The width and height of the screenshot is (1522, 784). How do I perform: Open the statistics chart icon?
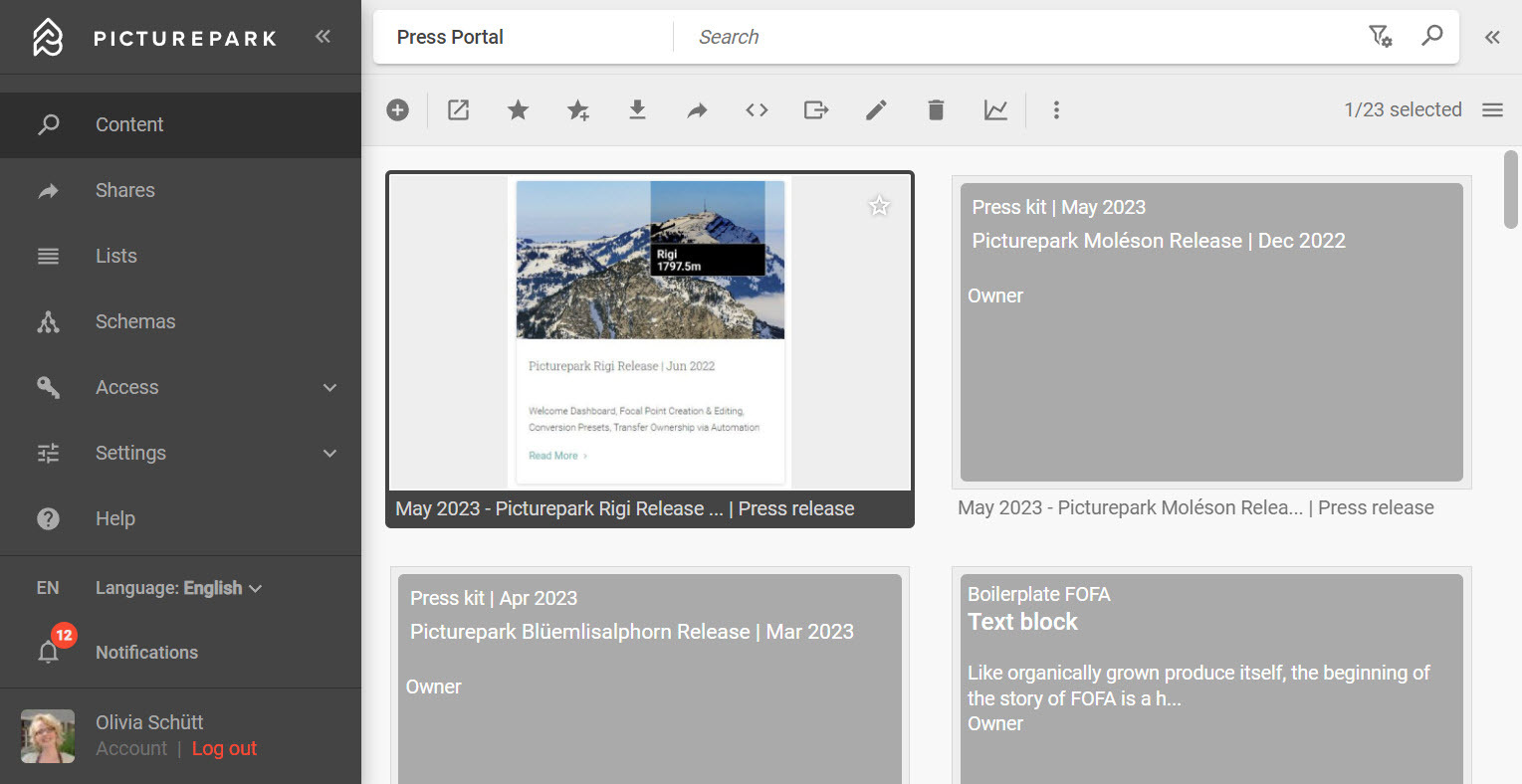(x=995, y=109)
